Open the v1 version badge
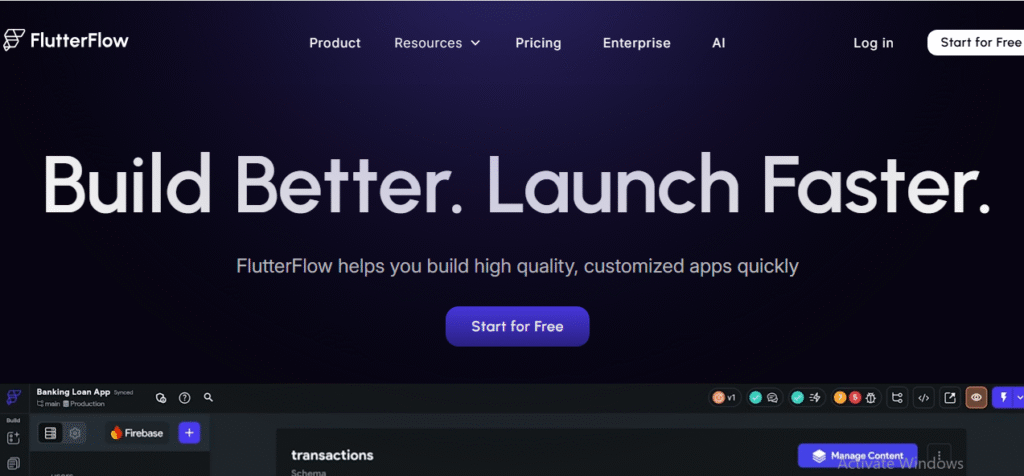 [x=724, y=398]
